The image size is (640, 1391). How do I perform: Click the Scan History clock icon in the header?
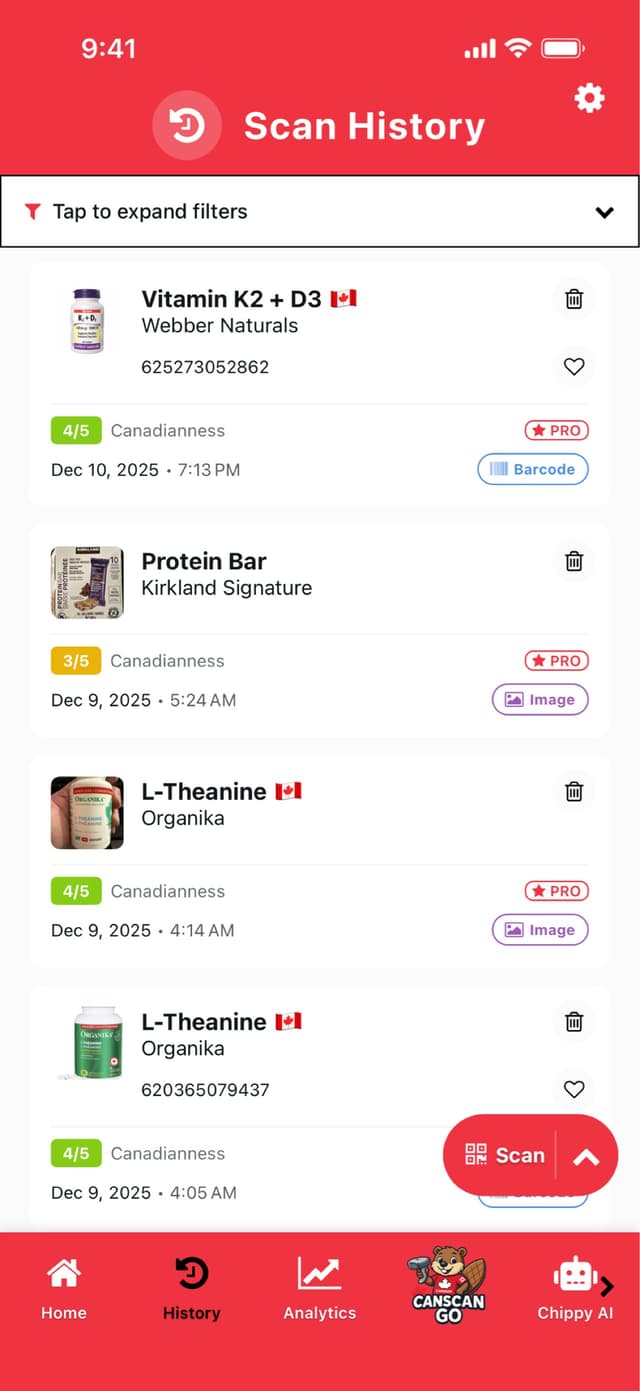pos(187,126)
